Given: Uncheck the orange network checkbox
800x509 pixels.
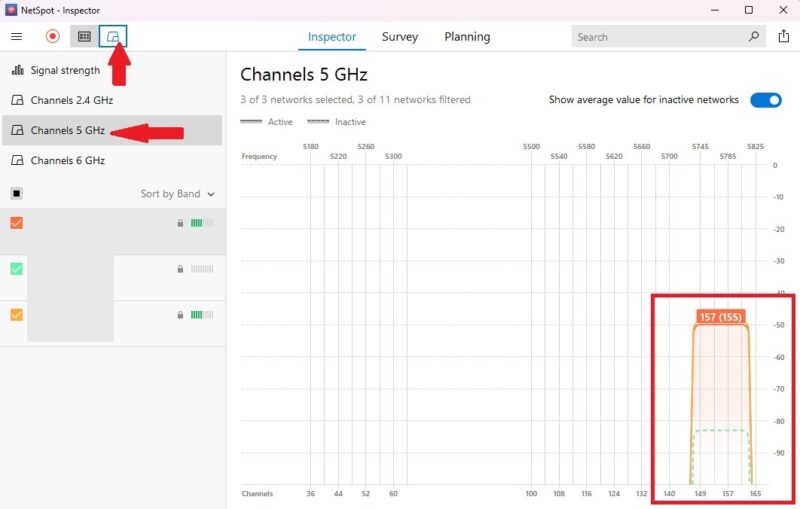Looking at the screenshot, I should [17, 223].
